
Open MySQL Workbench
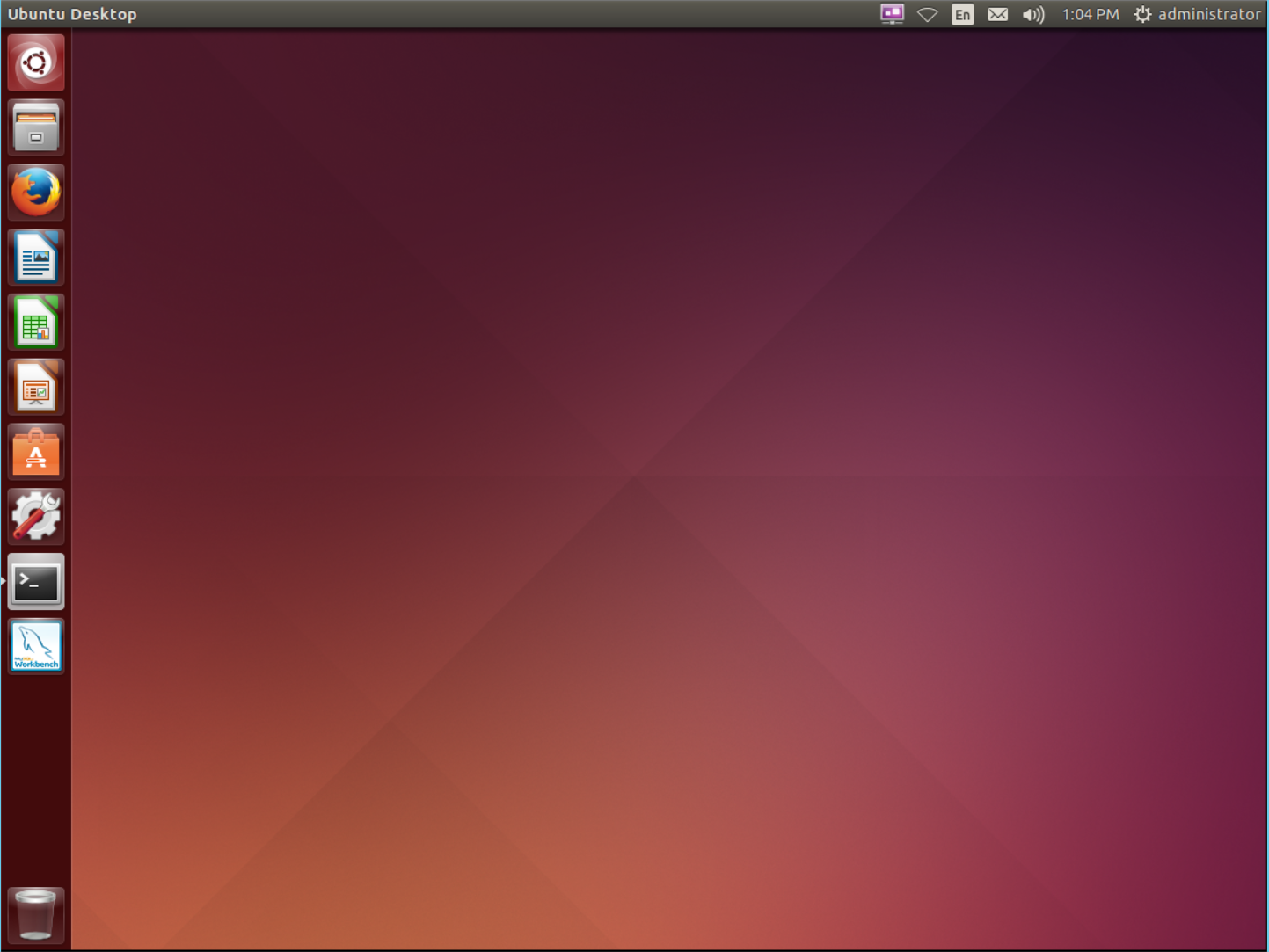35,646
